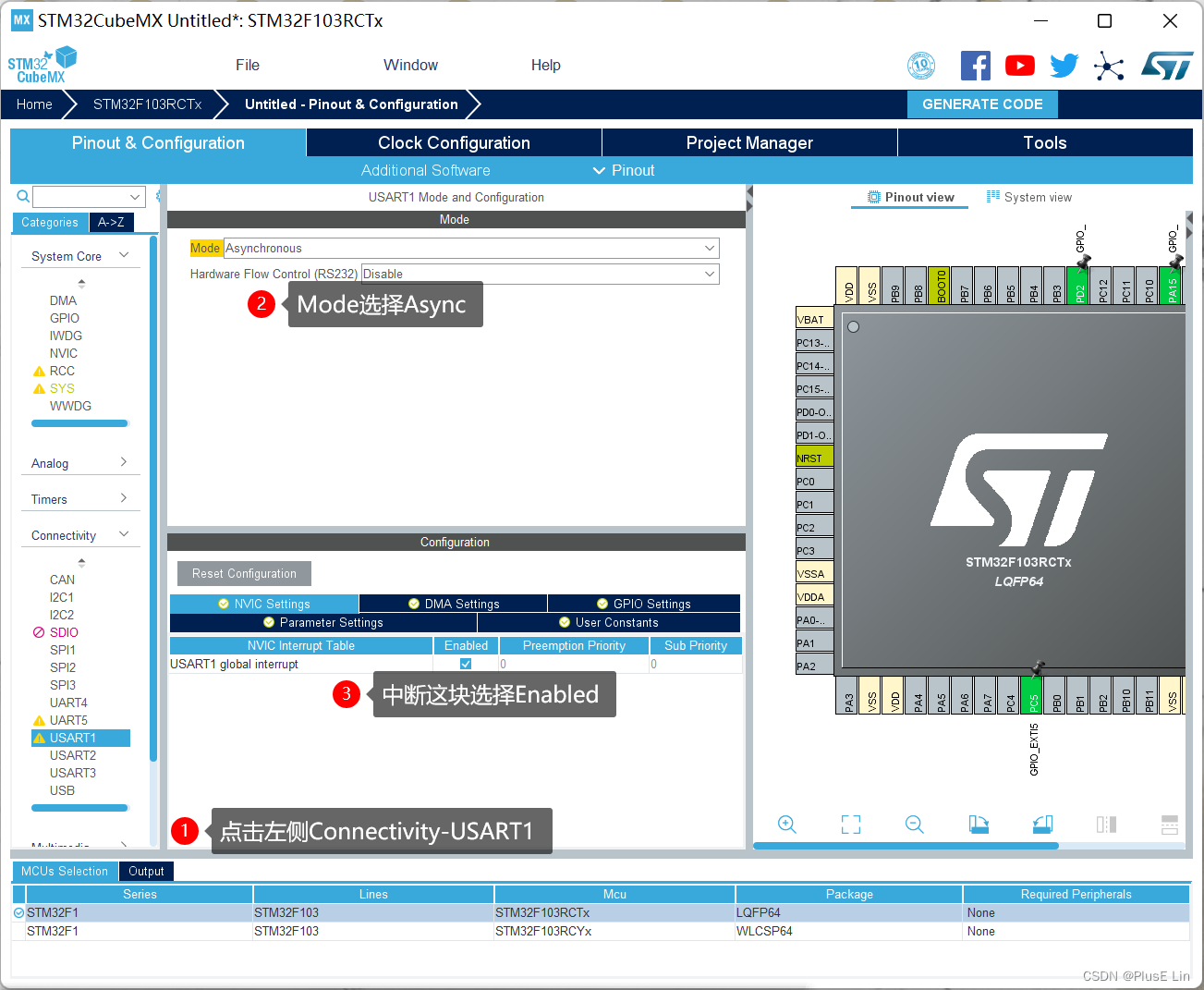Screen dimensions: 1204x990
Task: Rotate the chip counter-clockwise
Action: 1042,825
